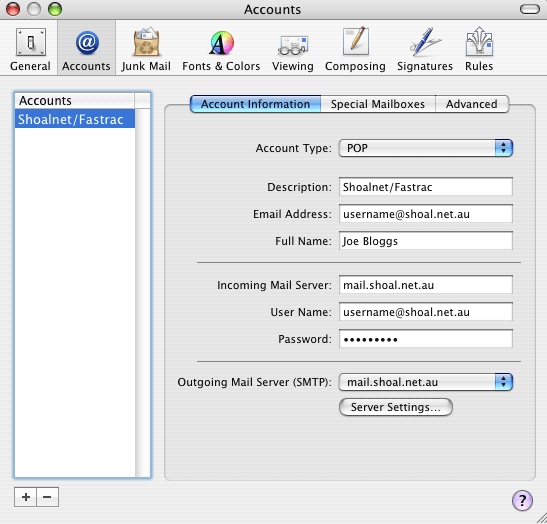
Task: Expand the Account Type POP dropdown
Action: click(x=426, y=148)
